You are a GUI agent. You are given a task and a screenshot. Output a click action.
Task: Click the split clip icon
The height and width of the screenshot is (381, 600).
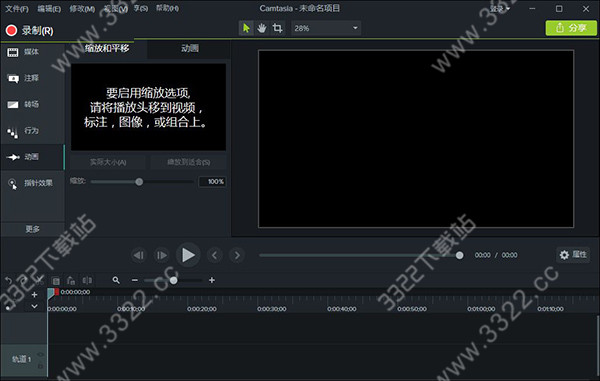tap(87, 280)
